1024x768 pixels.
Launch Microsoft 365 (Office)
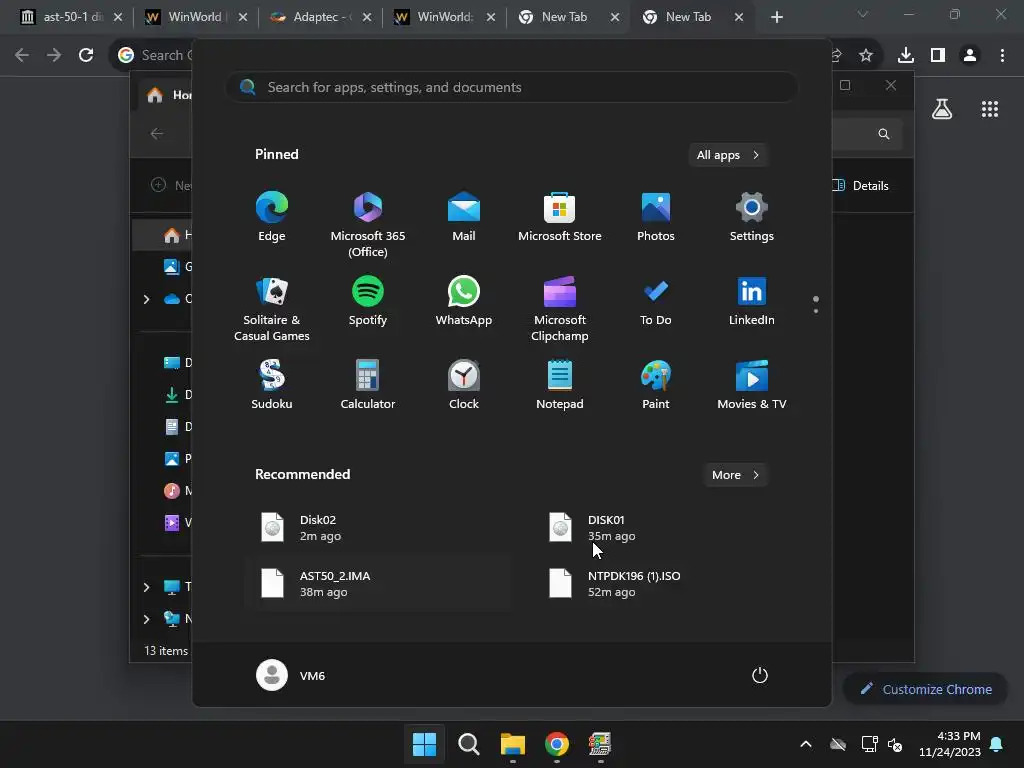tap(368, 224)
